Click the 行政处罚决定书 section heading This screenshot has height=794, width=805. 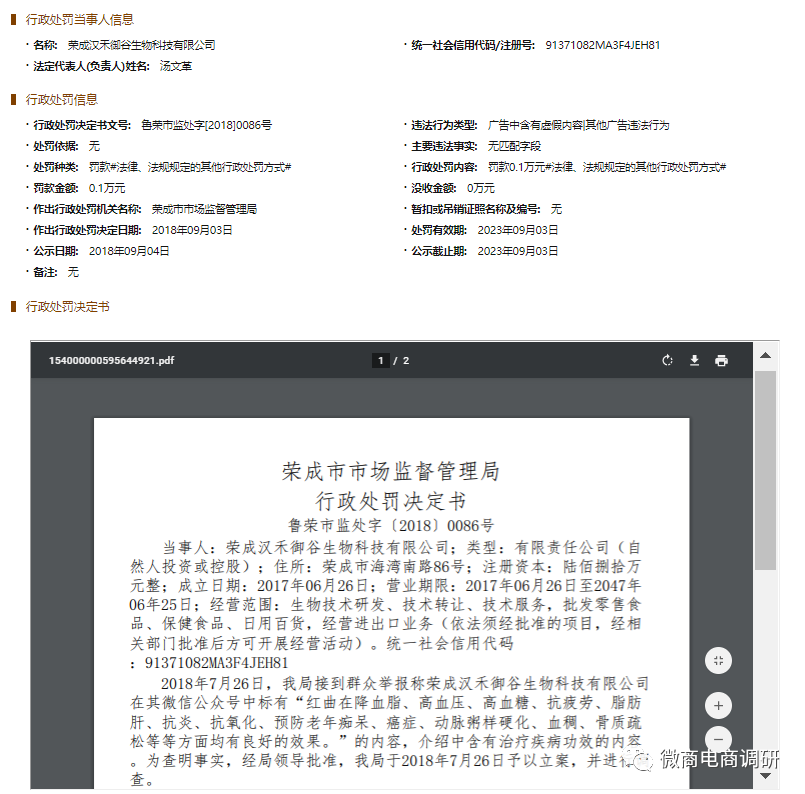(67, 307)
